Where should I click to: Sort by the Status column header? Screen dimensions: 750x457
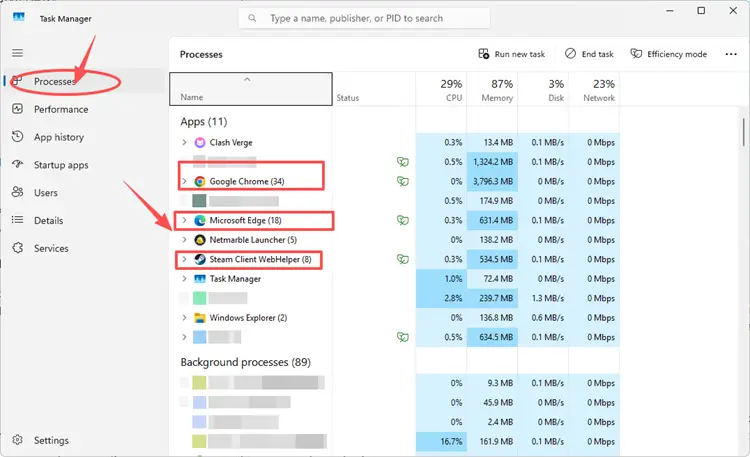pyautogui.click(x=374, y=89)
